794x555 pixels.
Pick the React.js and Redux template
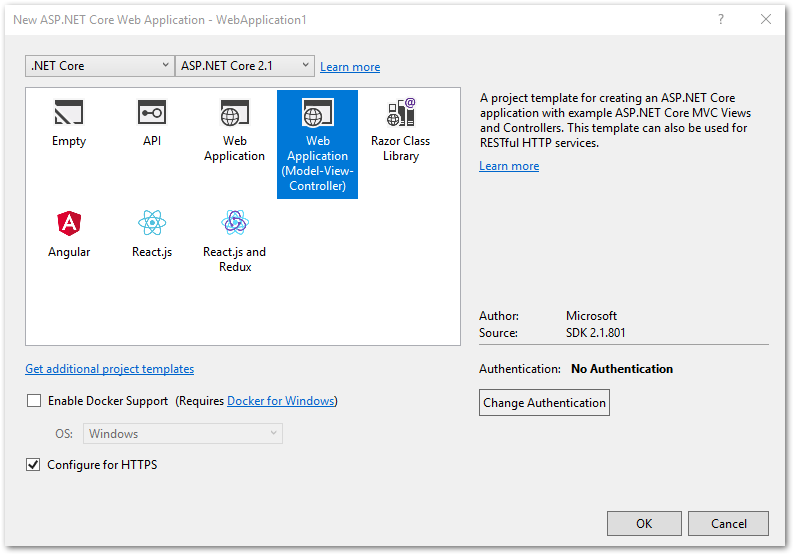coord(235,223)
